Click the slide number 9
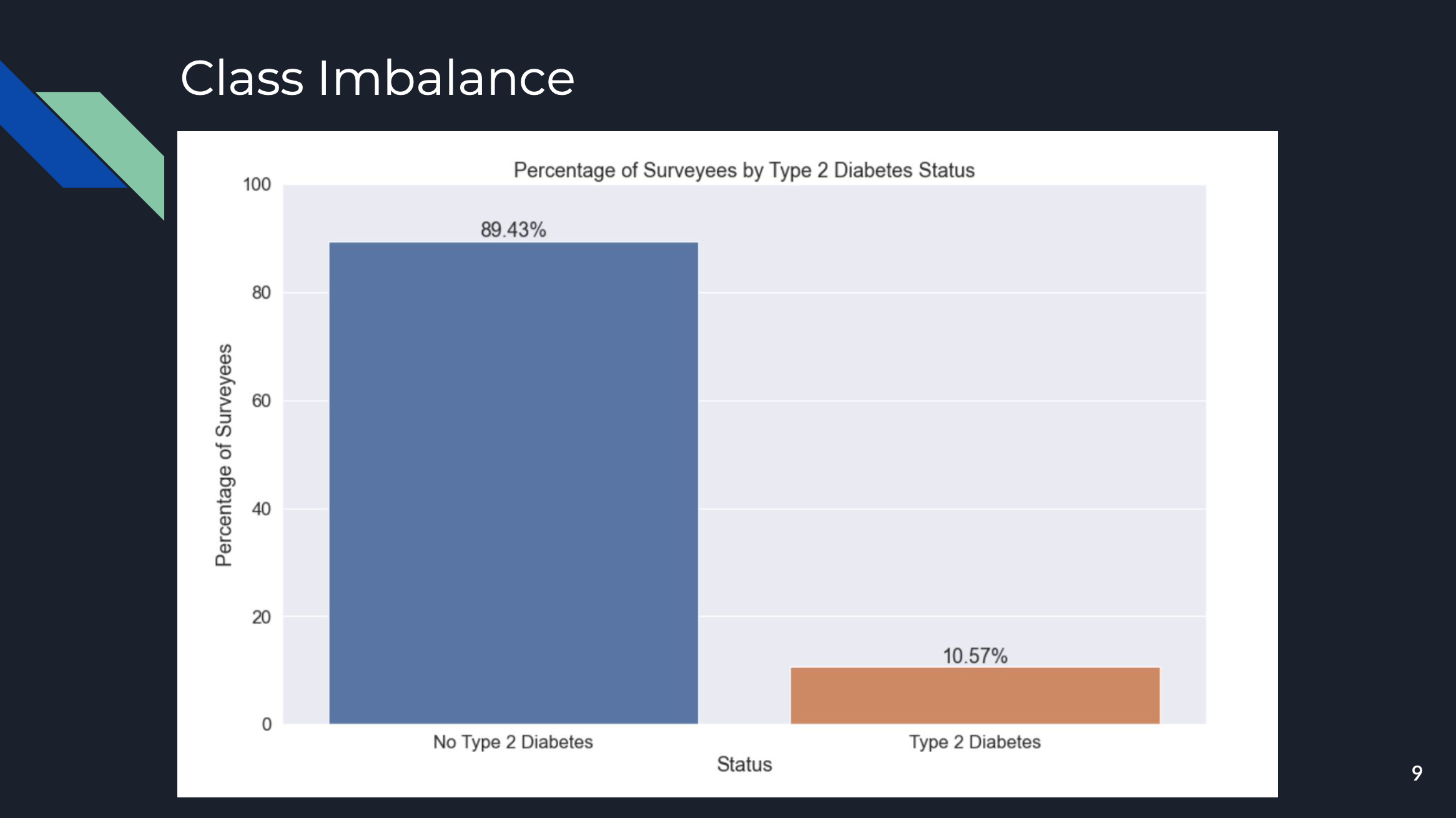This screenshot has width=1456, height=818. [1417, 773]
